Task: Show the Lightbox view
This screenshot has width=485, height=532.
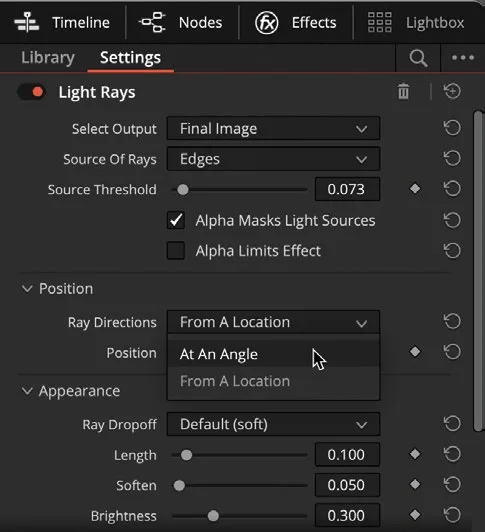Action: tap(416, 23)
